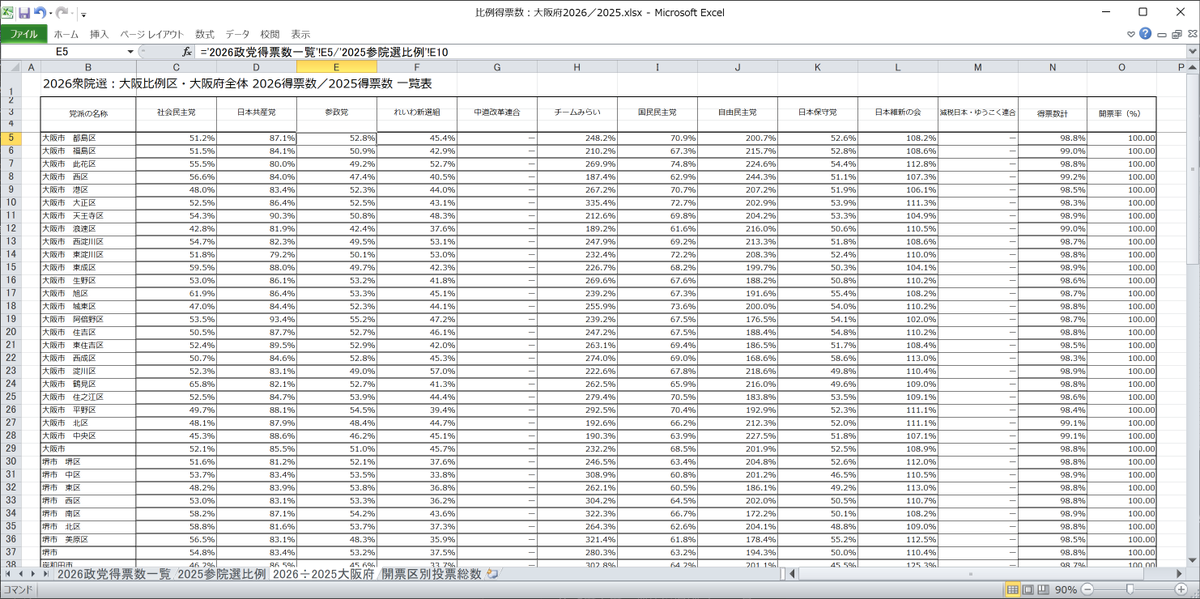Image resolution: width=1200 pixels, height=599 pixels.
Task: Expand the formula bar with the chevron
Action: 1192,51
